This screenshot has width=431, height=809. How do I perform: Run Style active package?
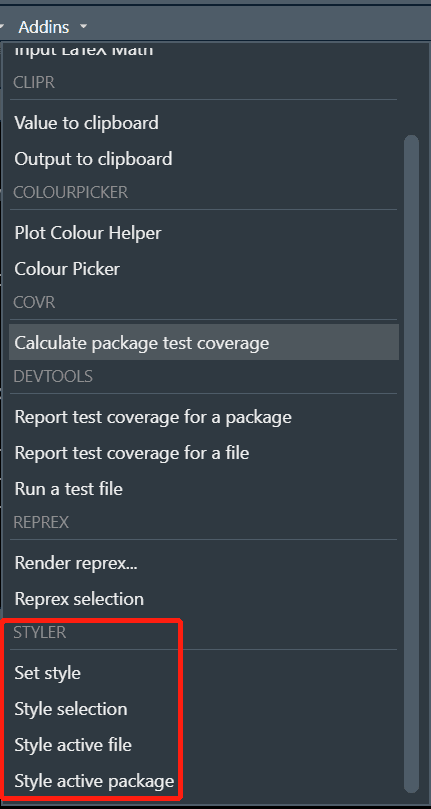[x=204, y=781]
